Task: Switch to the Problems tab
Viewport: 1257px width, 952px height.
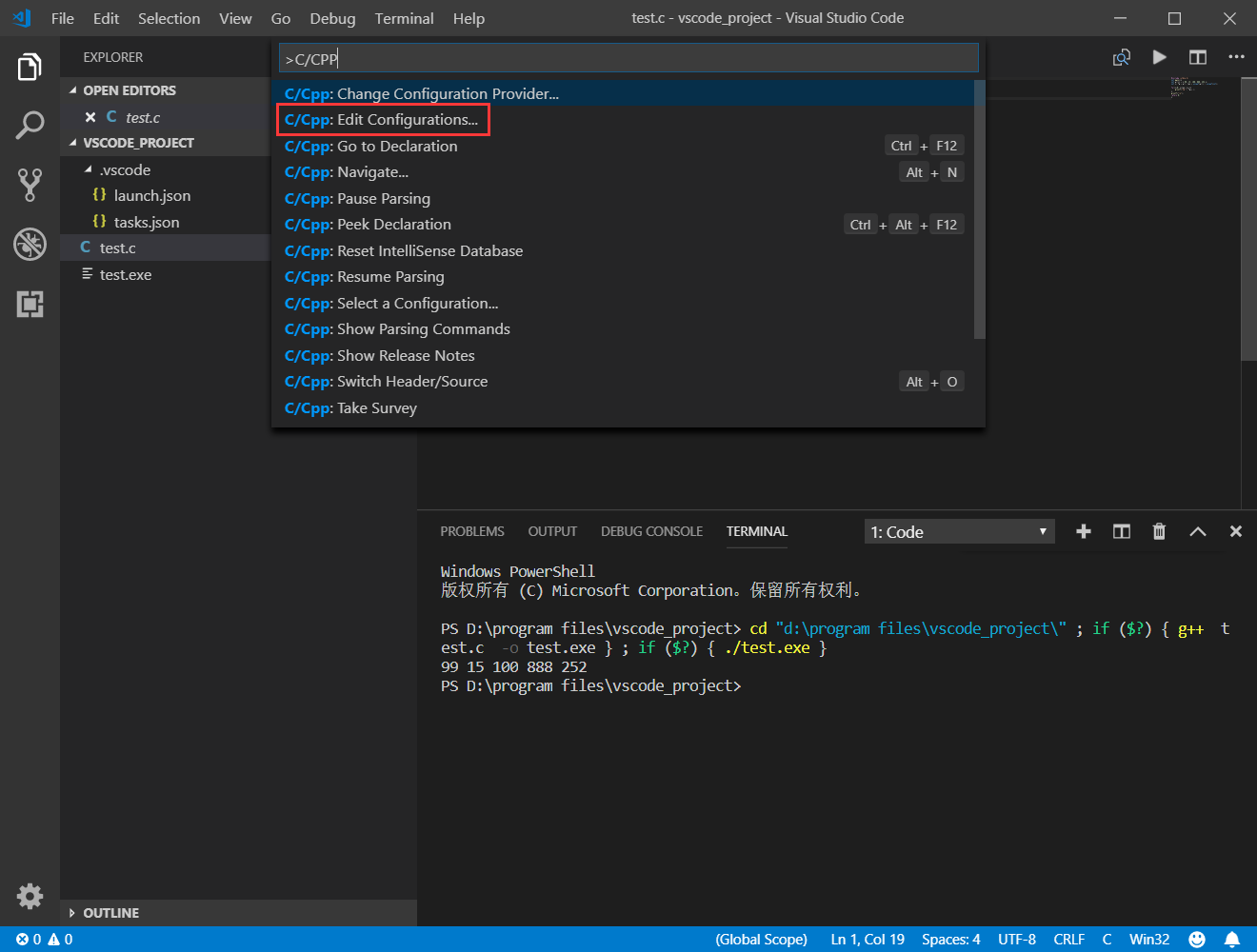Action: [x=472, y=531]
